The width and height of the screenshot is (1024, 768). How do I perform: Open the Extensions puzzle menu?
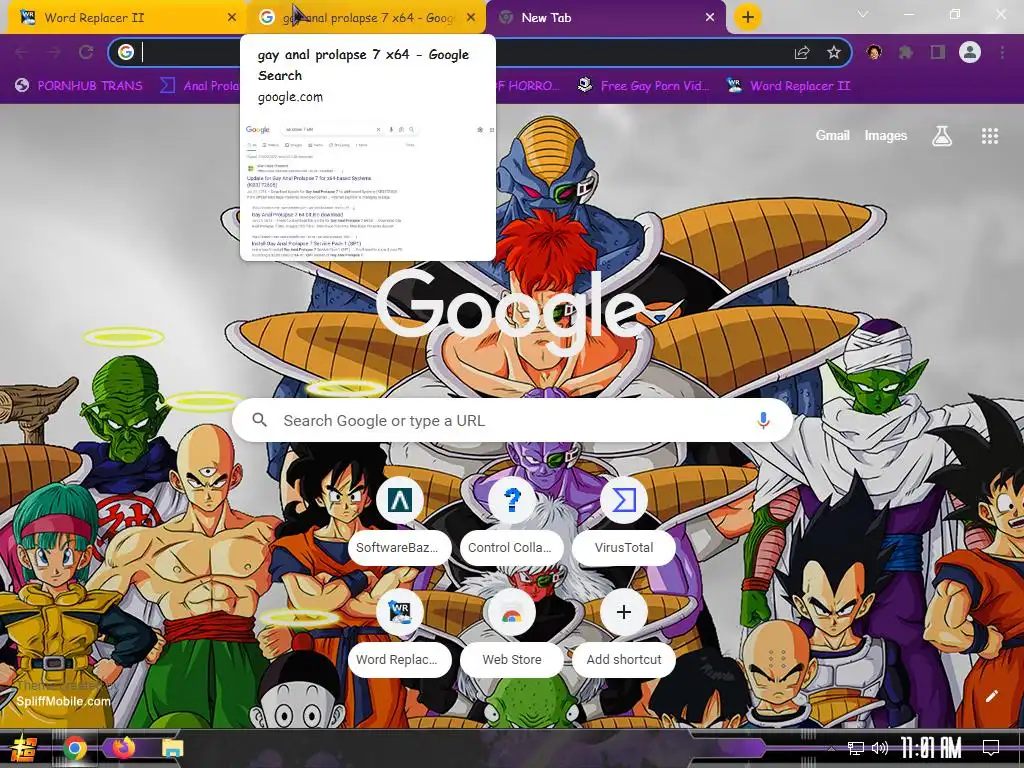click(906, 52)
